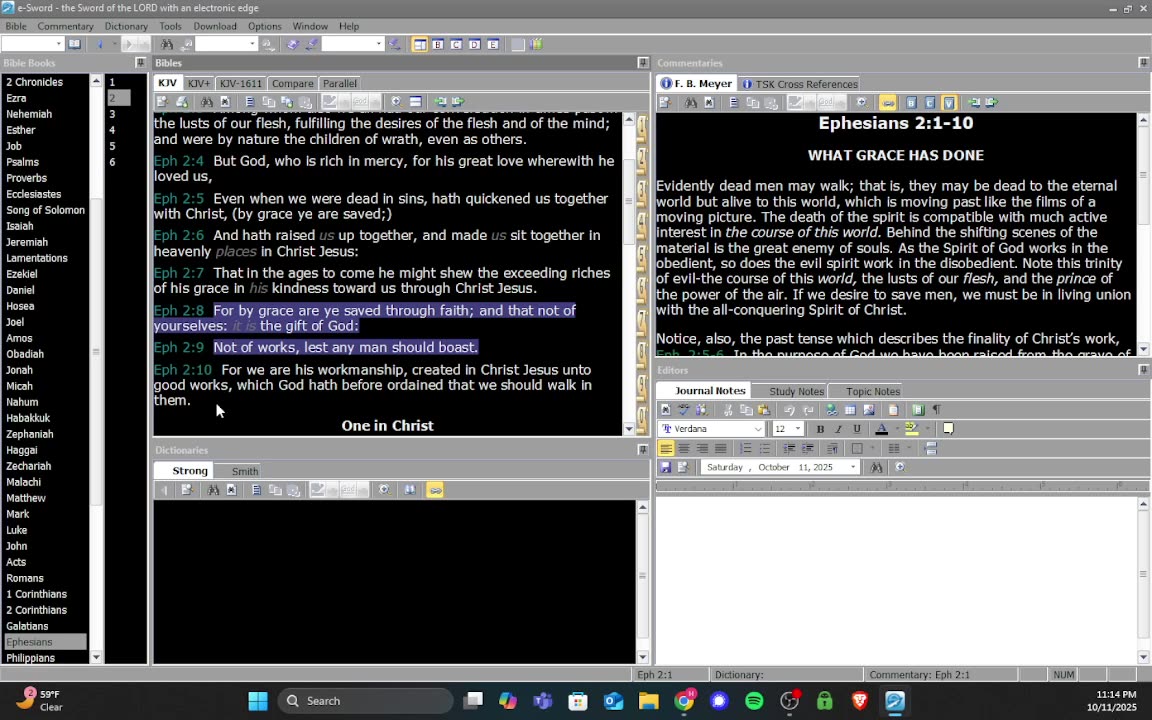The height and width of the screenshot is (720, 1152).
Task: Click the paste icon in Editors toolbar
Action: 764,410
